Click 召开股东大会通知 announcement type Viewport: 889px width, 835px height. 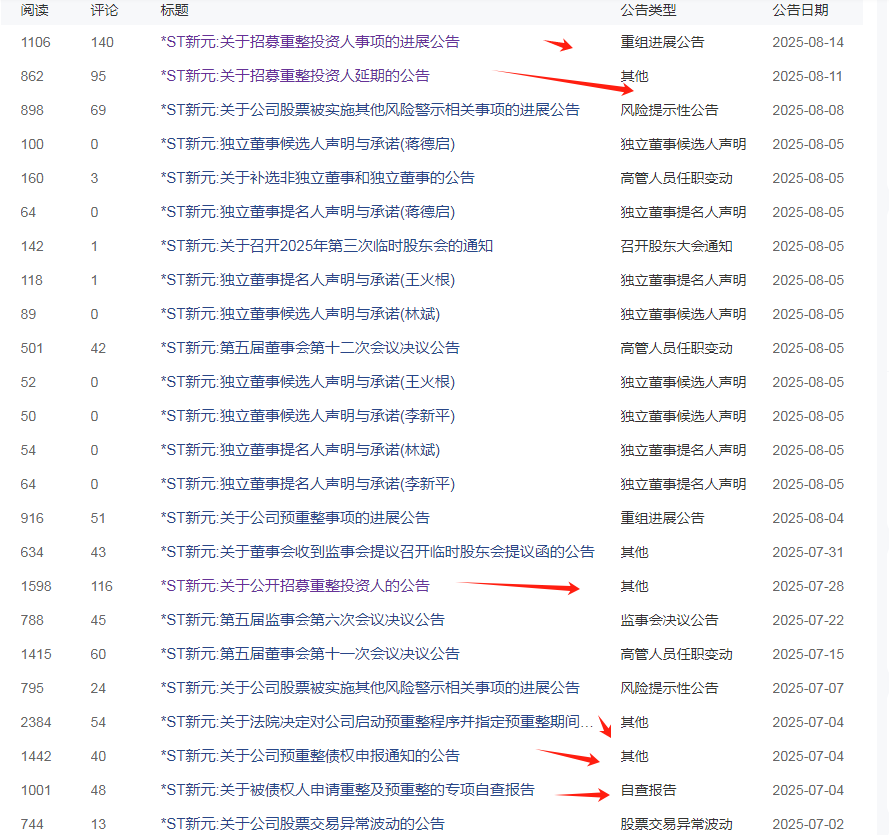(x=676, y=246)
